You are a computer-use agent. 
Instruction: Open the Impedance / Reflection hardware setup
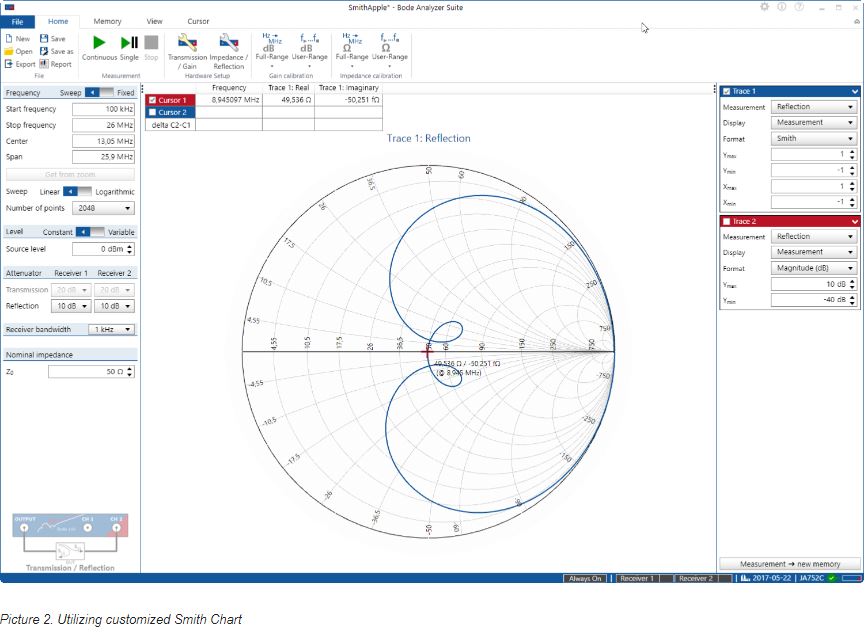coord(229,48)
